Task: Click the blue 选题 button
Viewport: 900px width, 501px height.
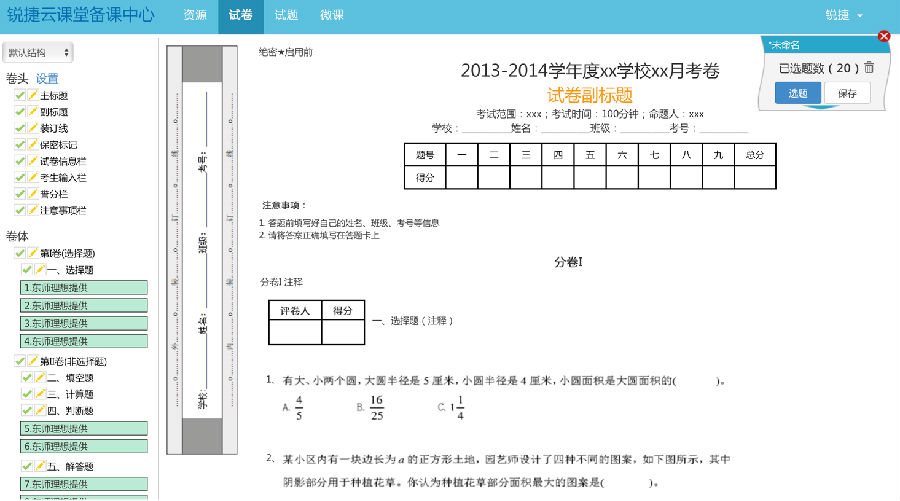Action: [797, 93]
